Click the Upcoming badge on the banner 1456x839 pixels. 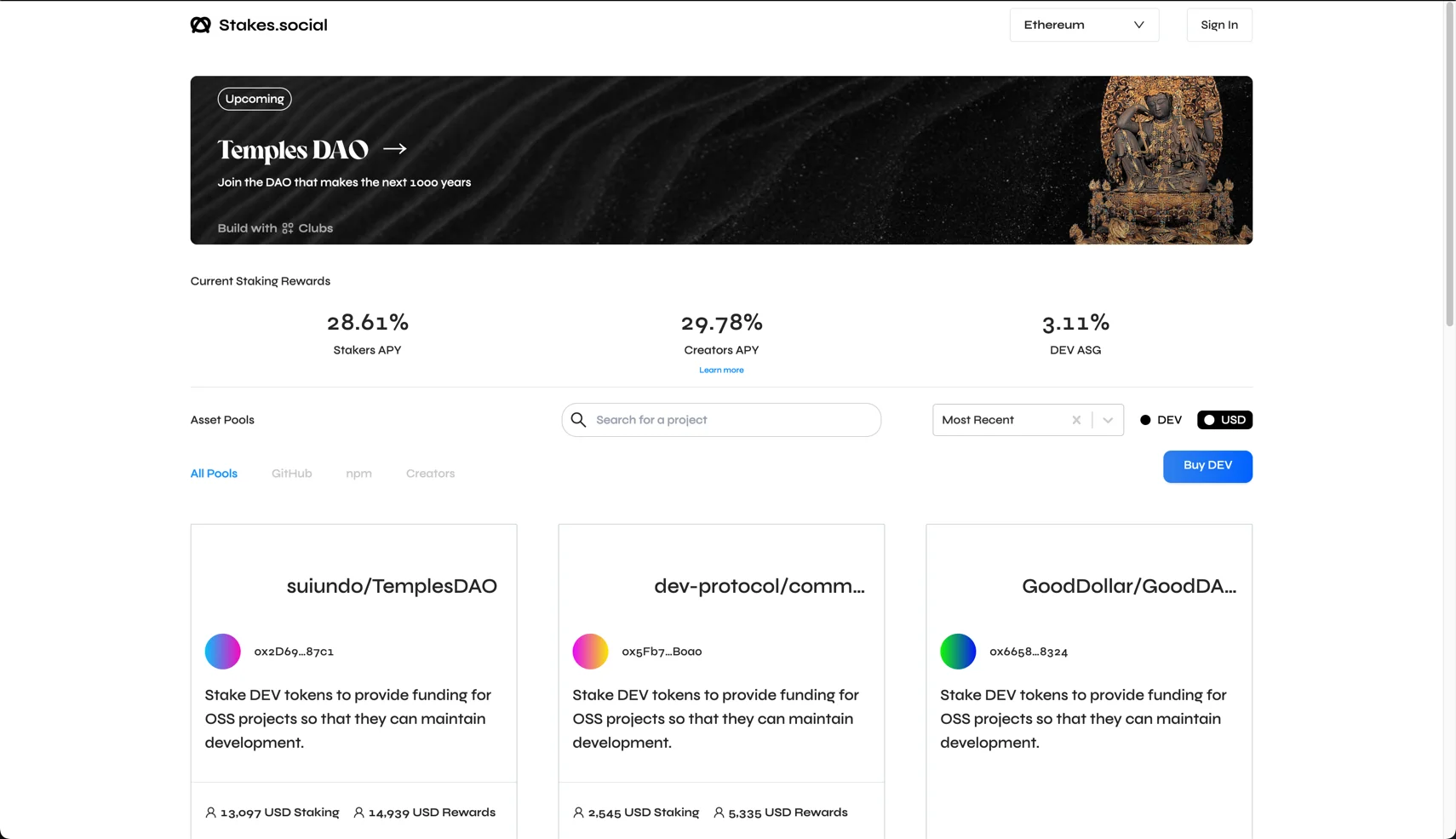254,98
